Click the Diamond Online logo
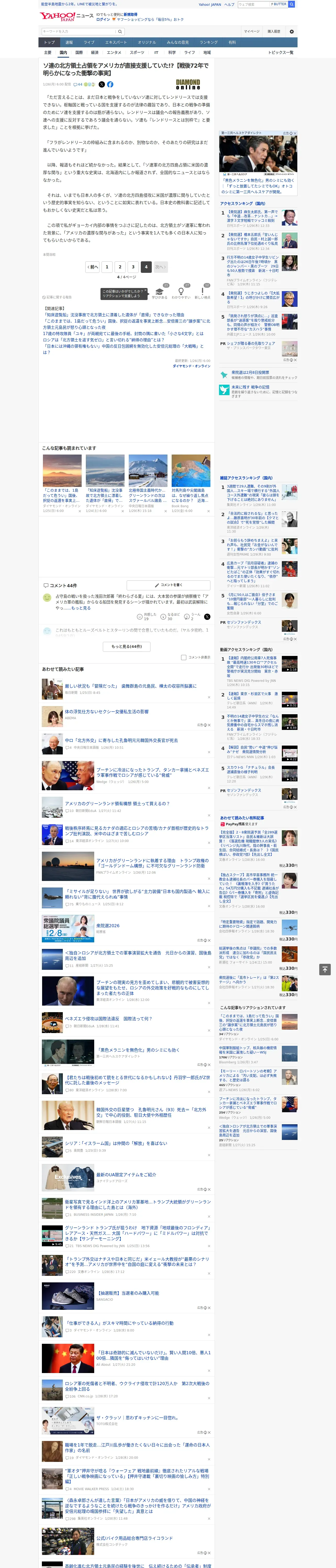Viewport: 336px width, 1568px height. 188,85
